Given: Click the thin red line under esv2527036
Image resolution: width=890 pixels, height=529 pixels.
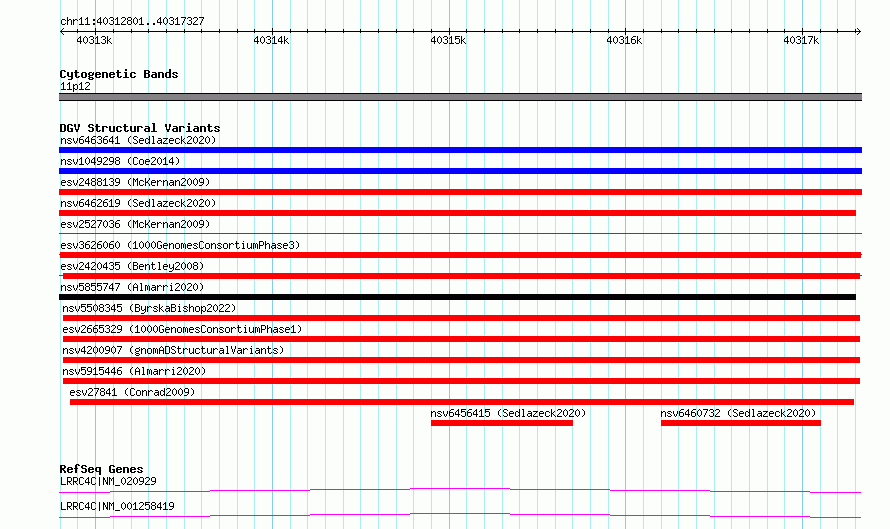Looking at the screenshot, I should tap(460, 233).
